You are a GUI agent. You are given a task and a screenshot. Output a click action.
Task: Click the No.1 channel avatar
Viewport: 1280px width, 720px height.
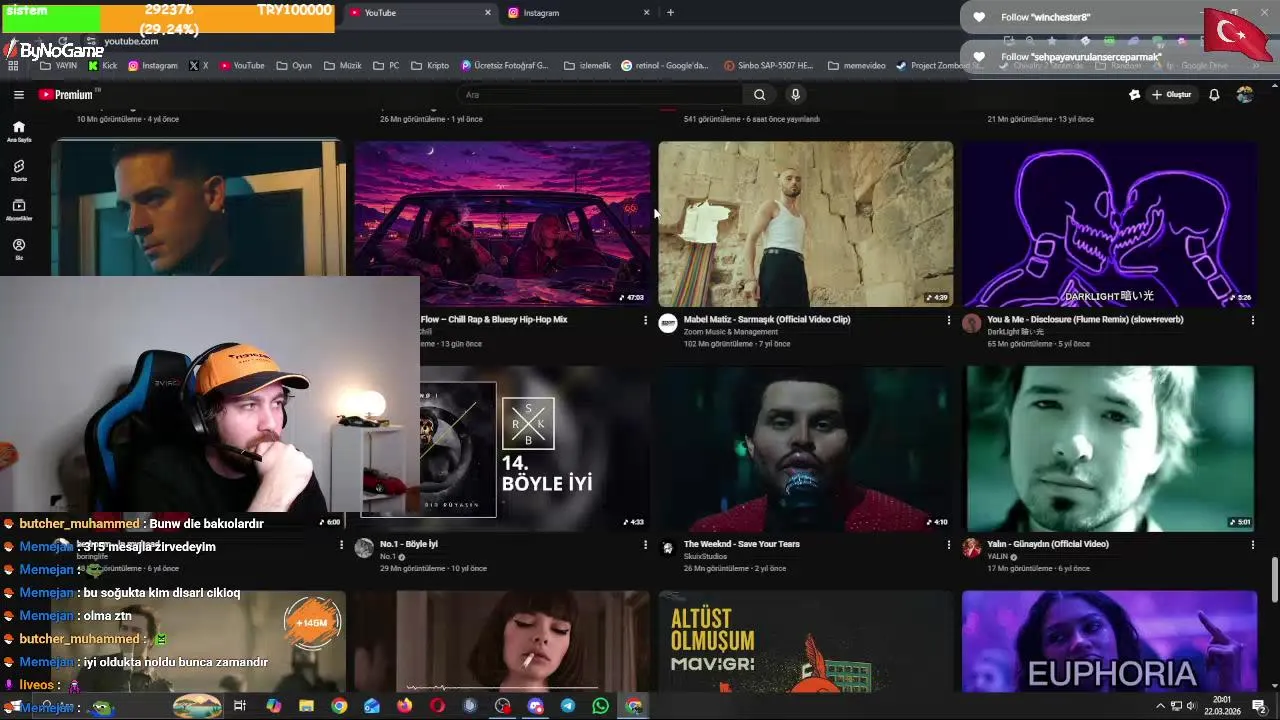(364, 548)
